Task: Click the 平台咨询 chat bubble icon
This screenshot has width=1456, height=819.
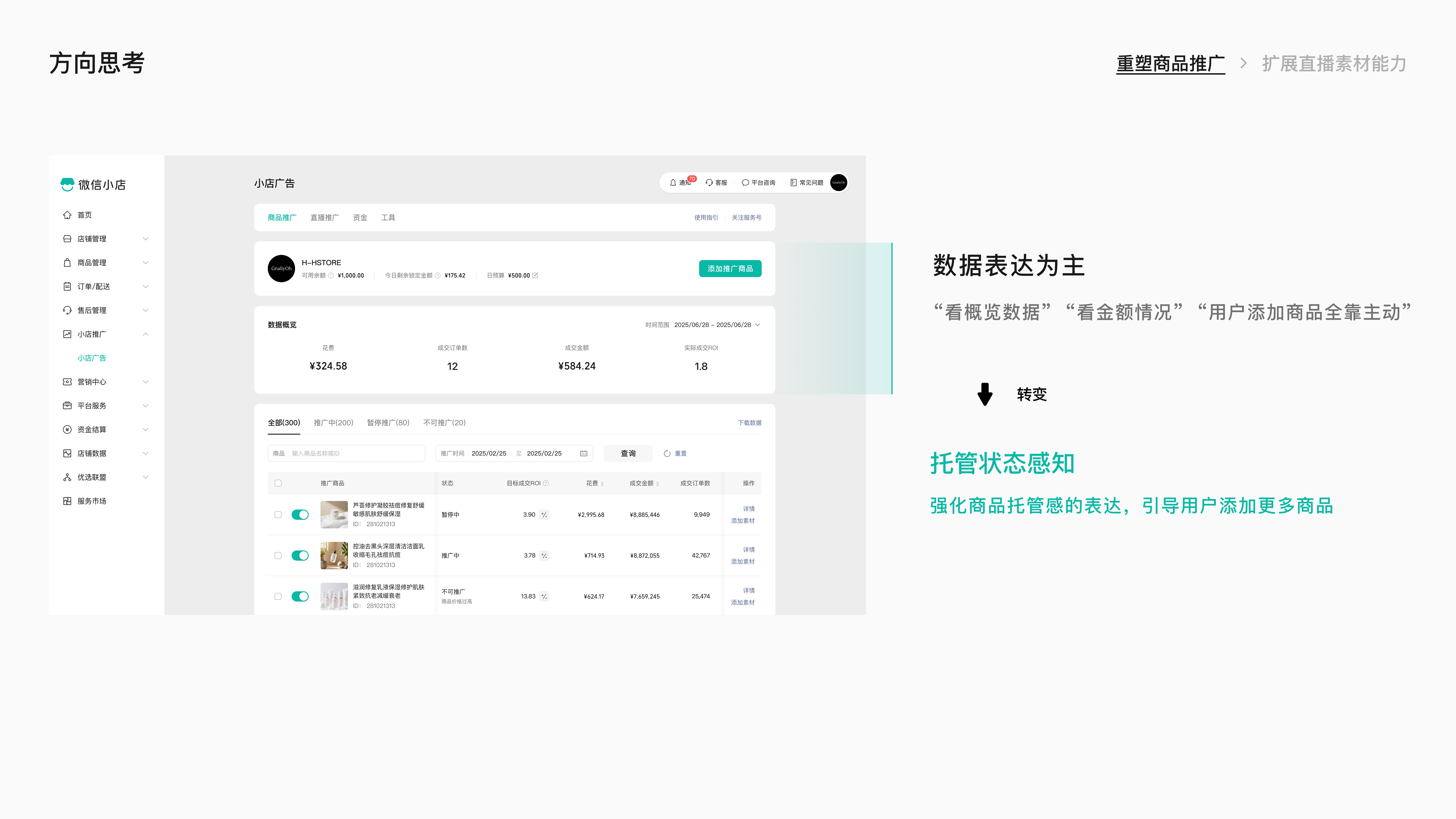Action: (745, 183)
